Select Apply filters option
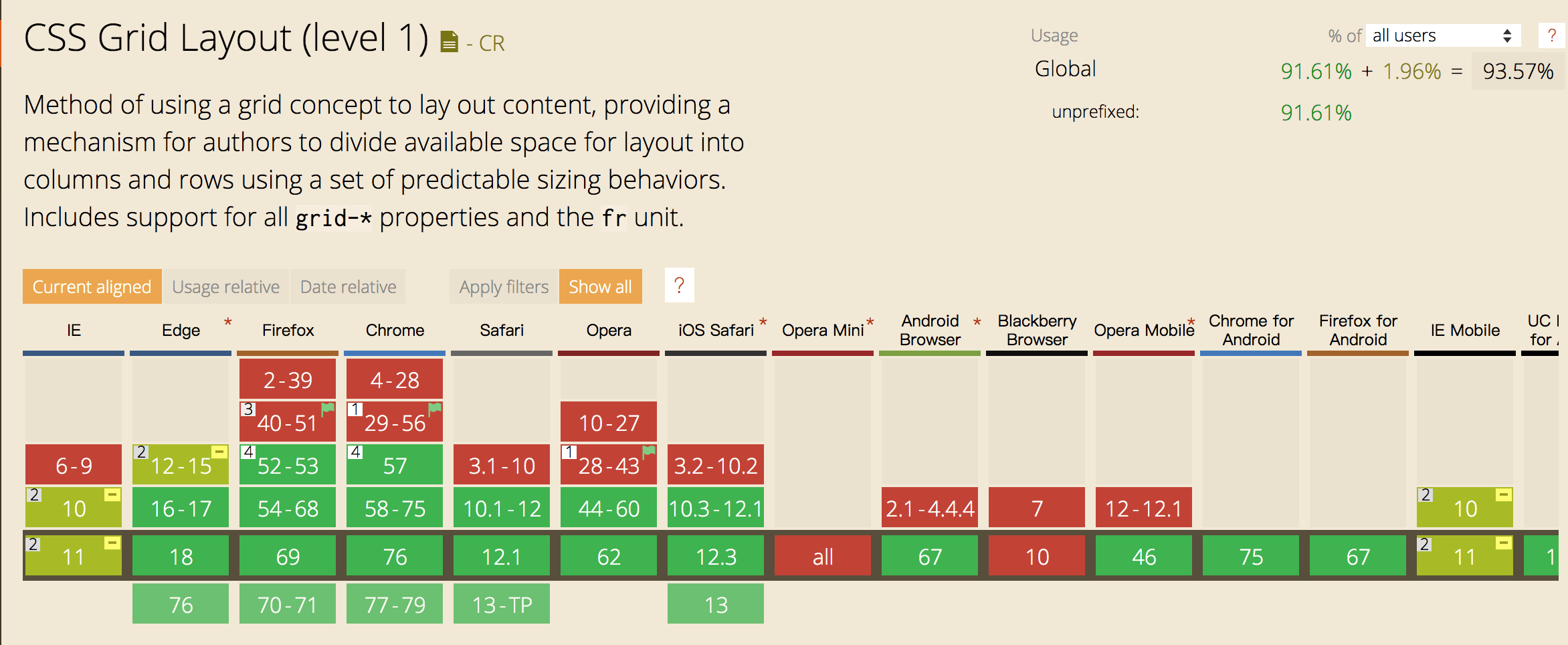 [x=504, y=286]
